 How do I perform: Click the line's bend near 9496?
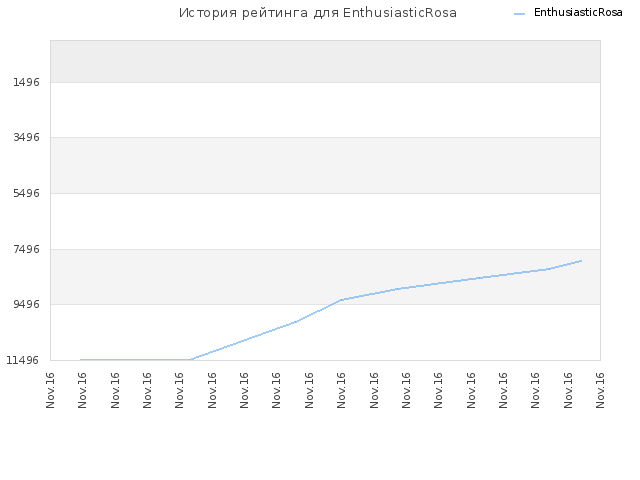coord(341,300)
